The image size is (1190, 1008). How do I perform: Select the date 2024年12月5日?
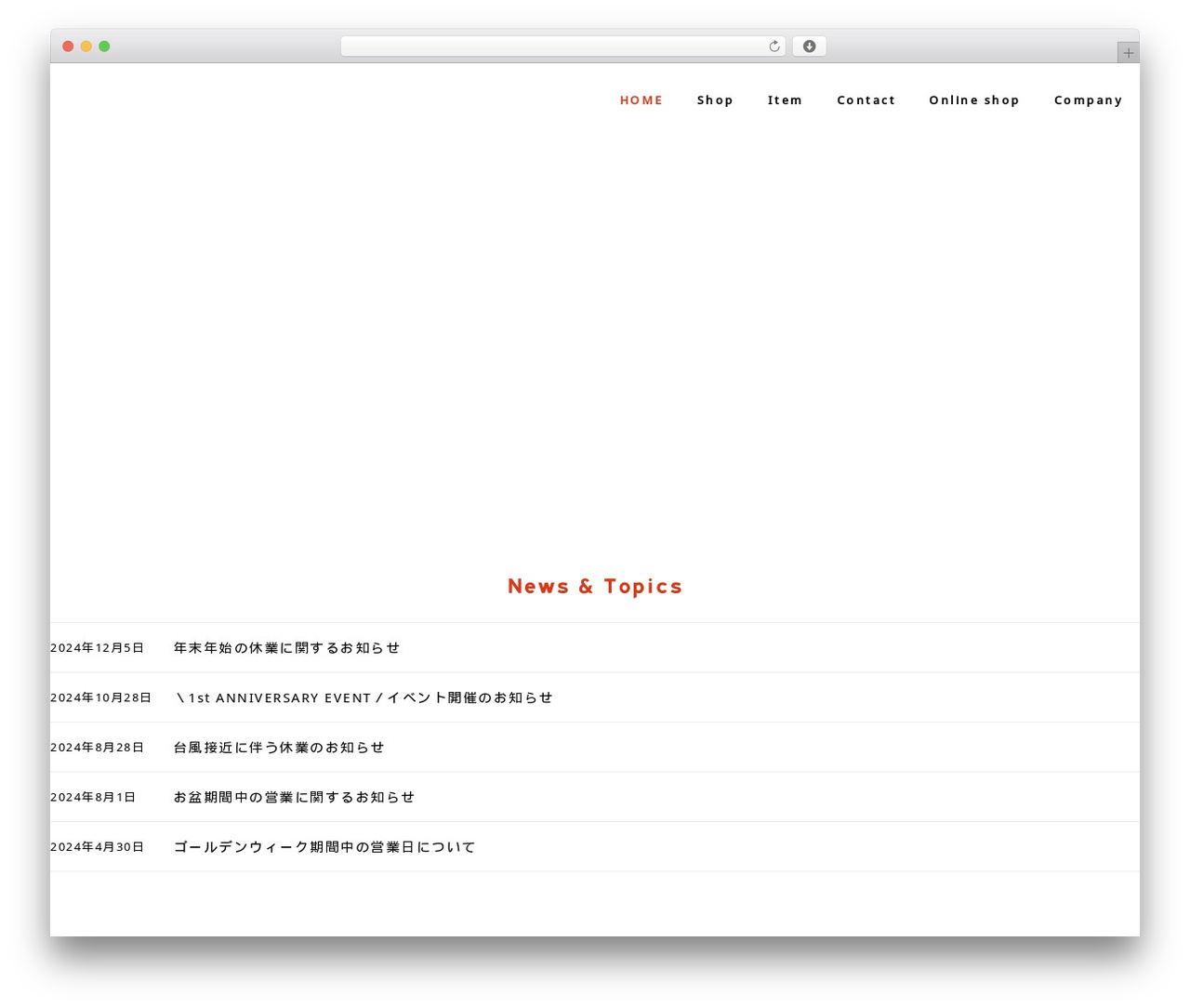[x=97, y=648]
